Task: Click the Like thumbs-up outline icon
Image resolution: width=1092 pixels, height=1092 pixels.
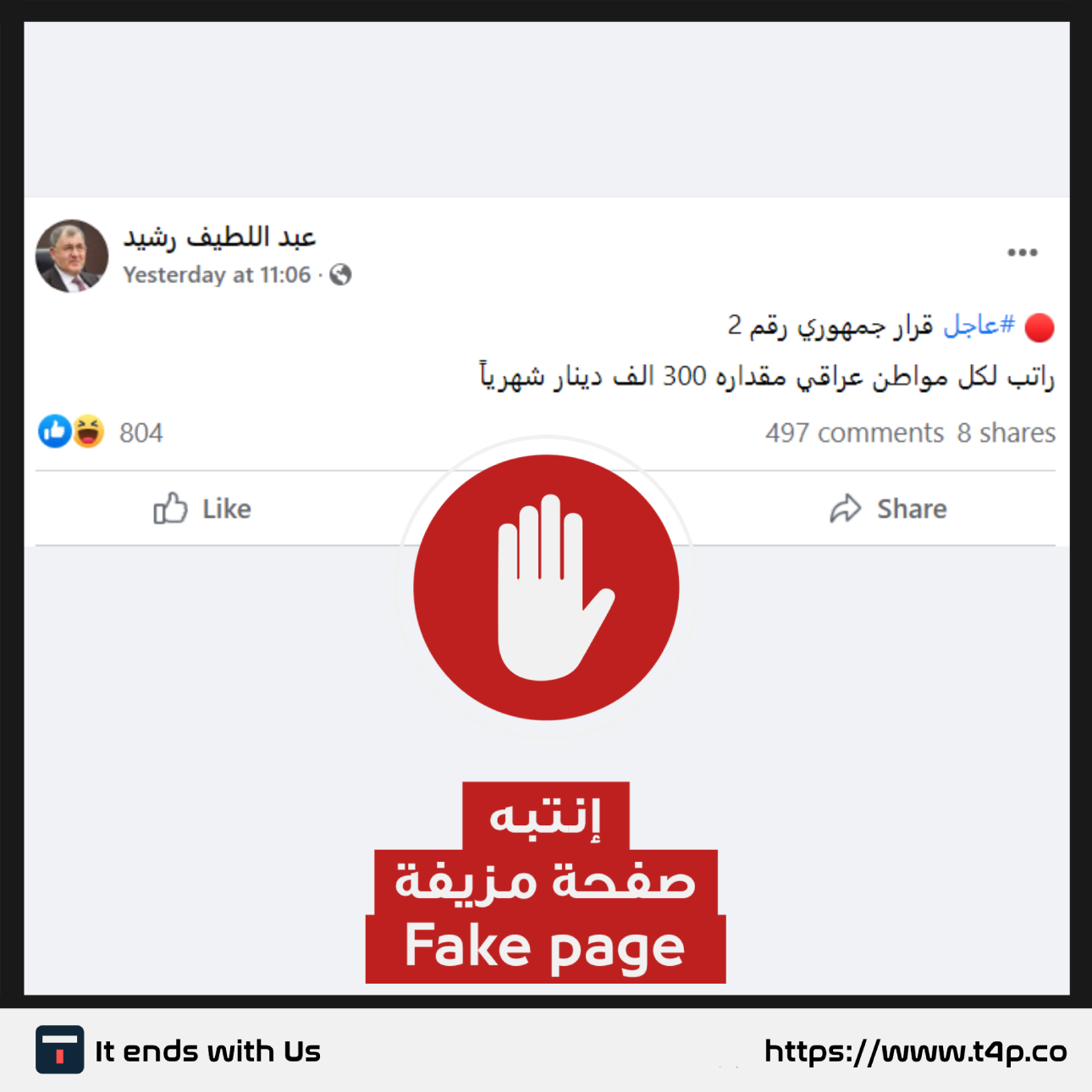Action: 170,508
